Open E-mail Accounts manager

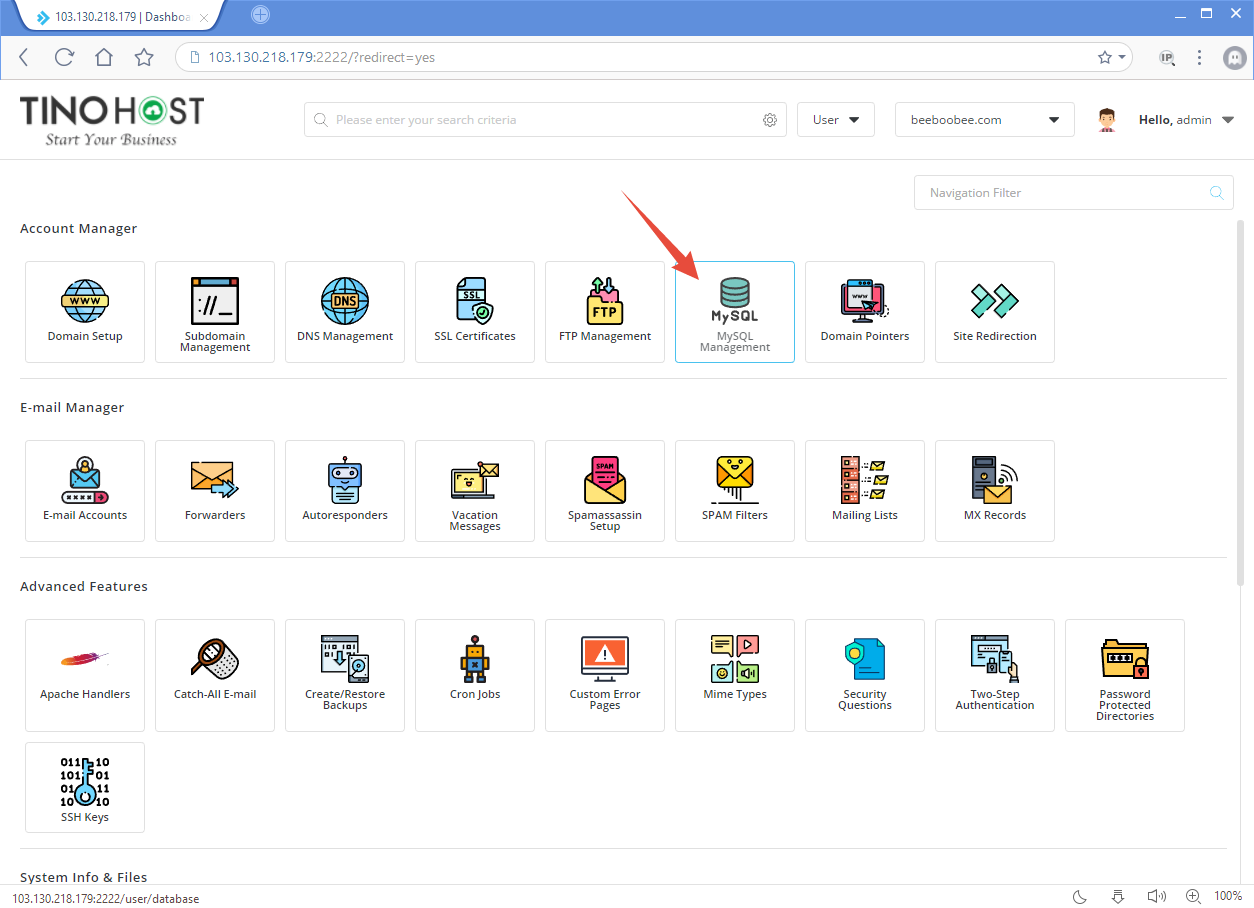pos(84,490)
